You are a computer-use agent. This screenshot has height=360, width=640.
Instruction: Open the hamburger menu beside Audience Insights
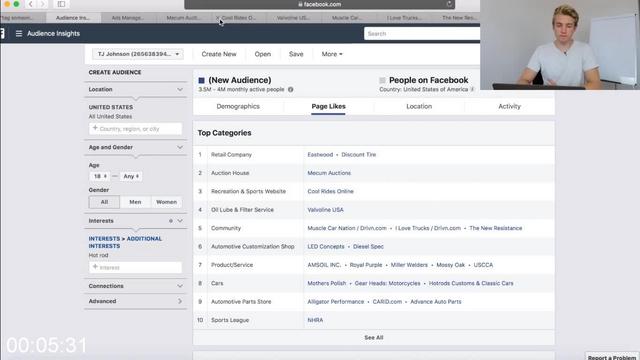(19, 33)
